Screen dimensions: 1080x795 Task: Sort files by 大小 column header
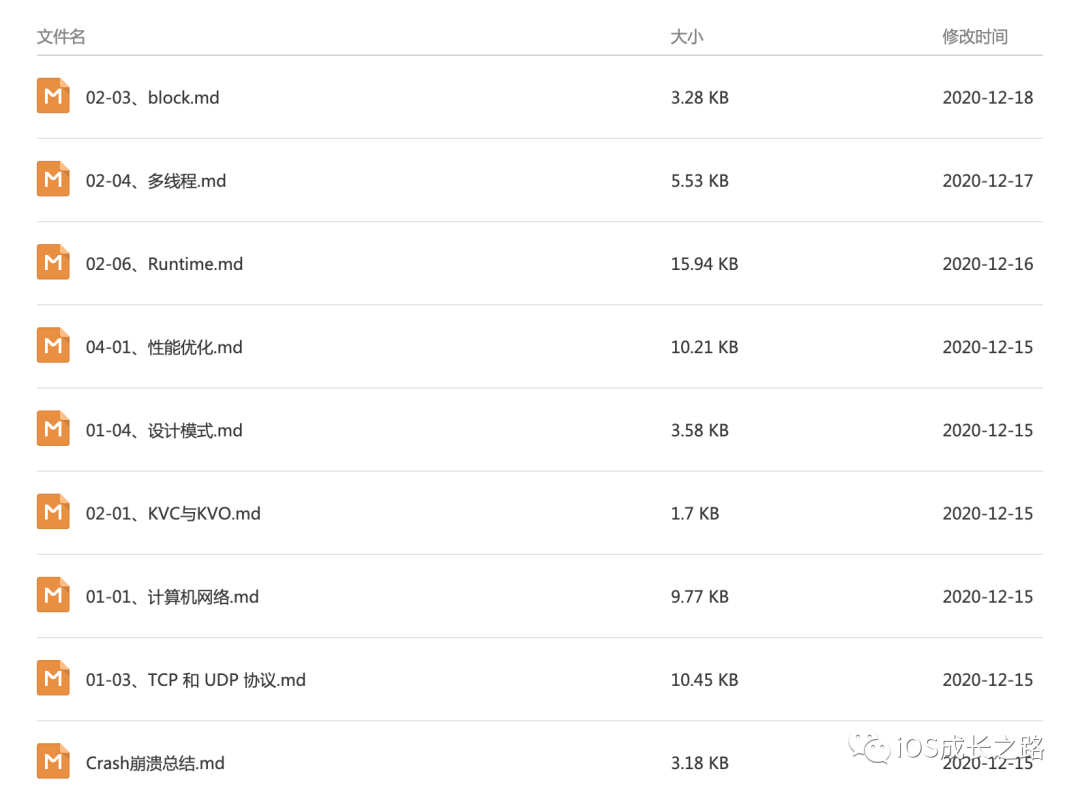pos(687,37)
